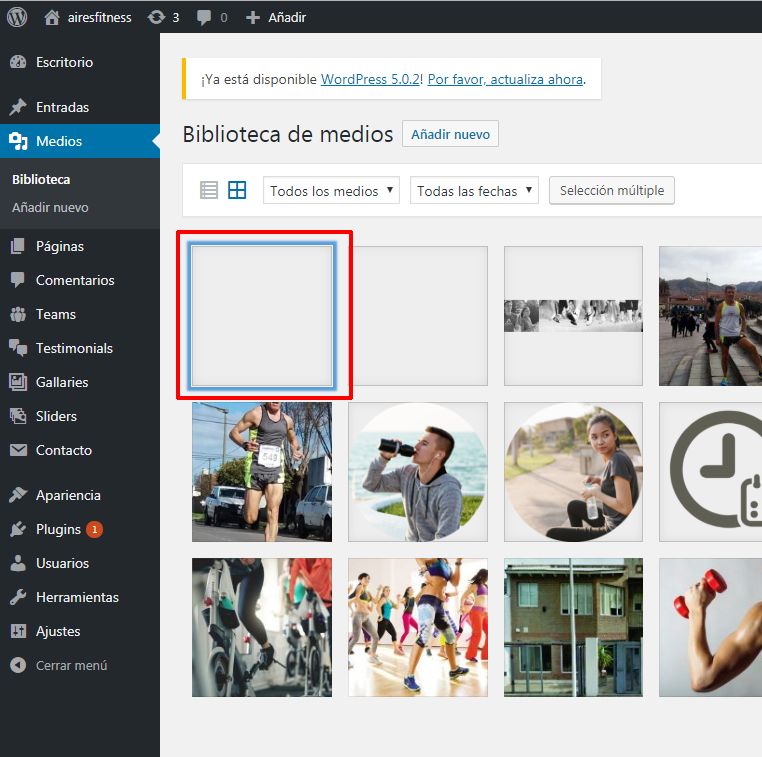Open the comments bubble showing 0
Image resolution: width=762 pixels, height=757 pixels.
coord(212,17)
